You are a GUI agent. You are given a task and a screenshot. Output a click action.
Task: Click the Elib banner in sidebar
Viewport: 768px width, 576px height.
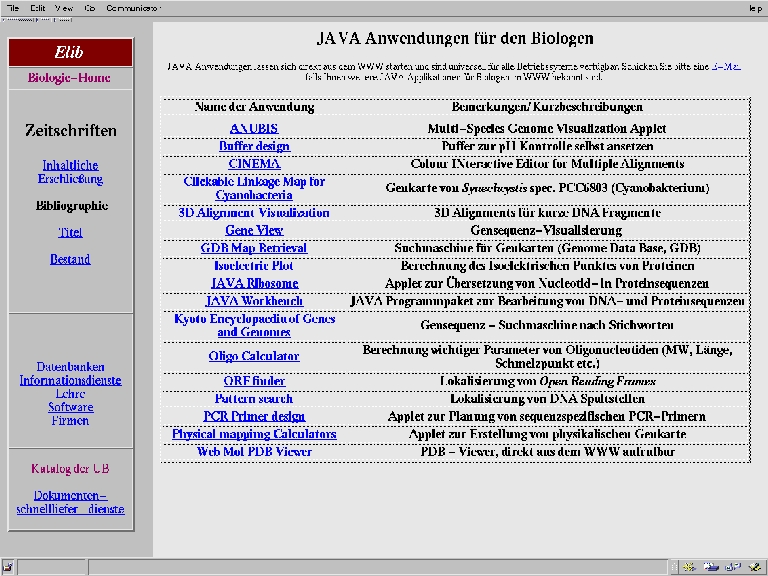click(x=69, y=52)
